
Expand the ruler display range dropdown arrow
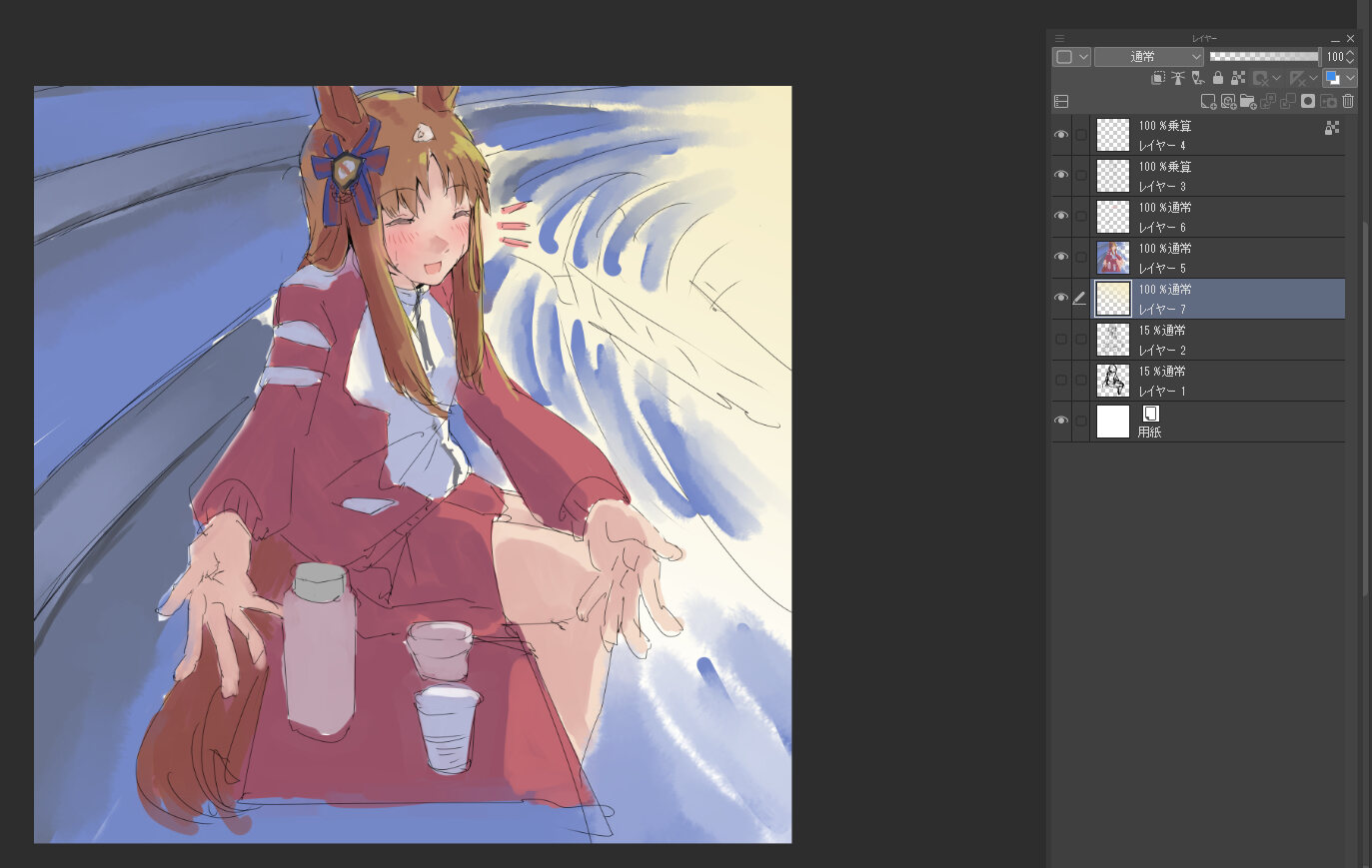coord(1313,78)
